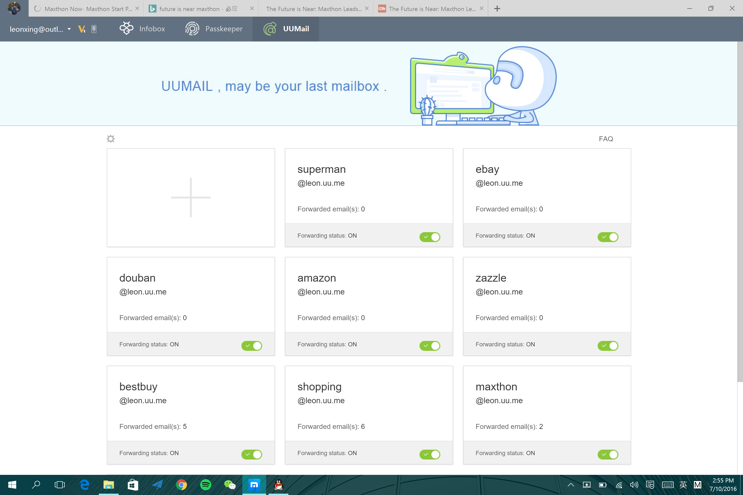Open a new browser tab with plus
This screenshot has width=743, height=495.
[x=497, y=9]
